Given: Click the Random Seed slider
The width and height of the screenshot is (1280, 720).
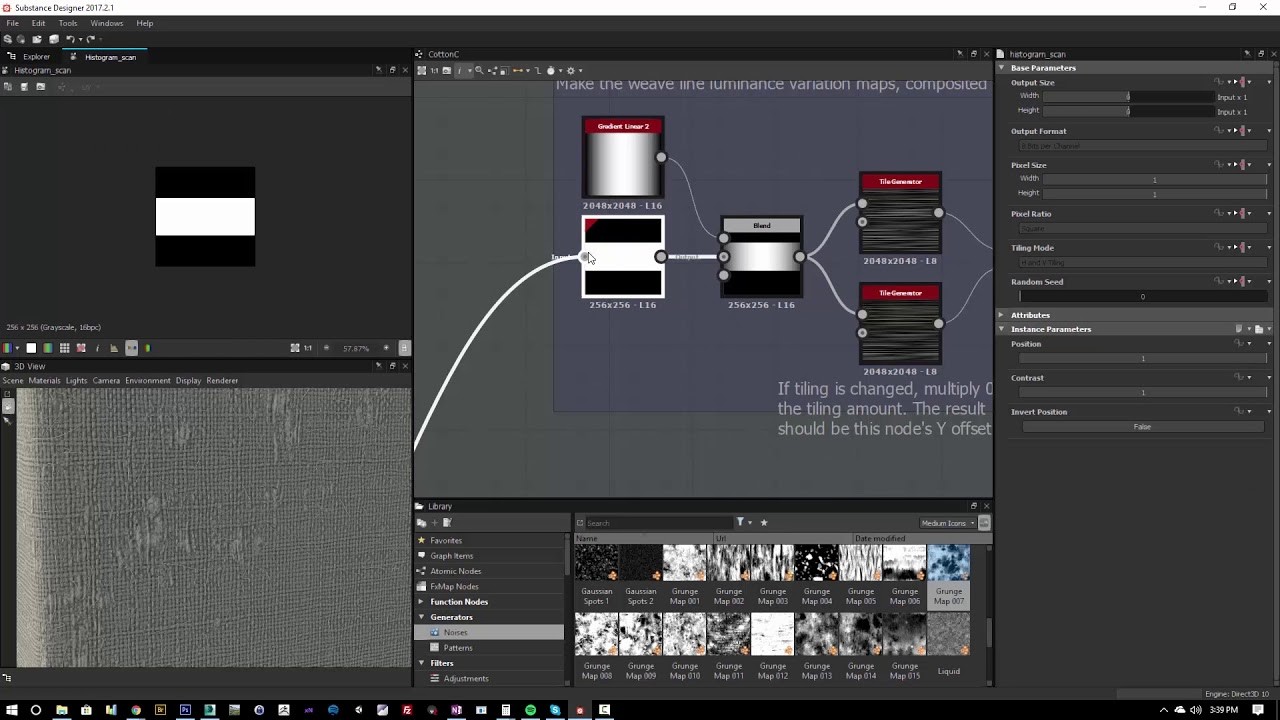Looking at the screenshot, I should (x=1142, y=296).
